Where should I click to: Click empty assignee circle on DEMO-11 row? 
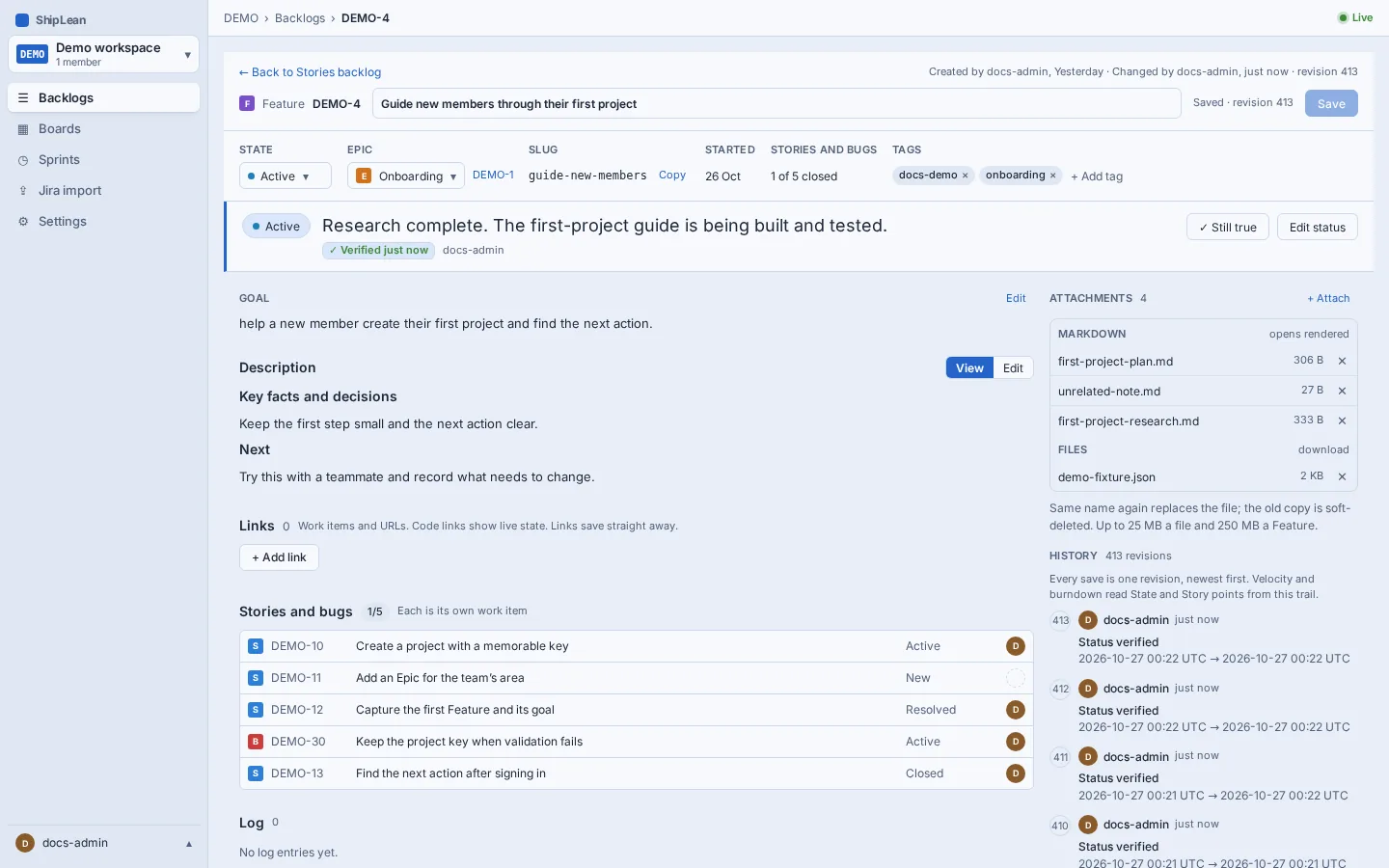pos(1015,678)
